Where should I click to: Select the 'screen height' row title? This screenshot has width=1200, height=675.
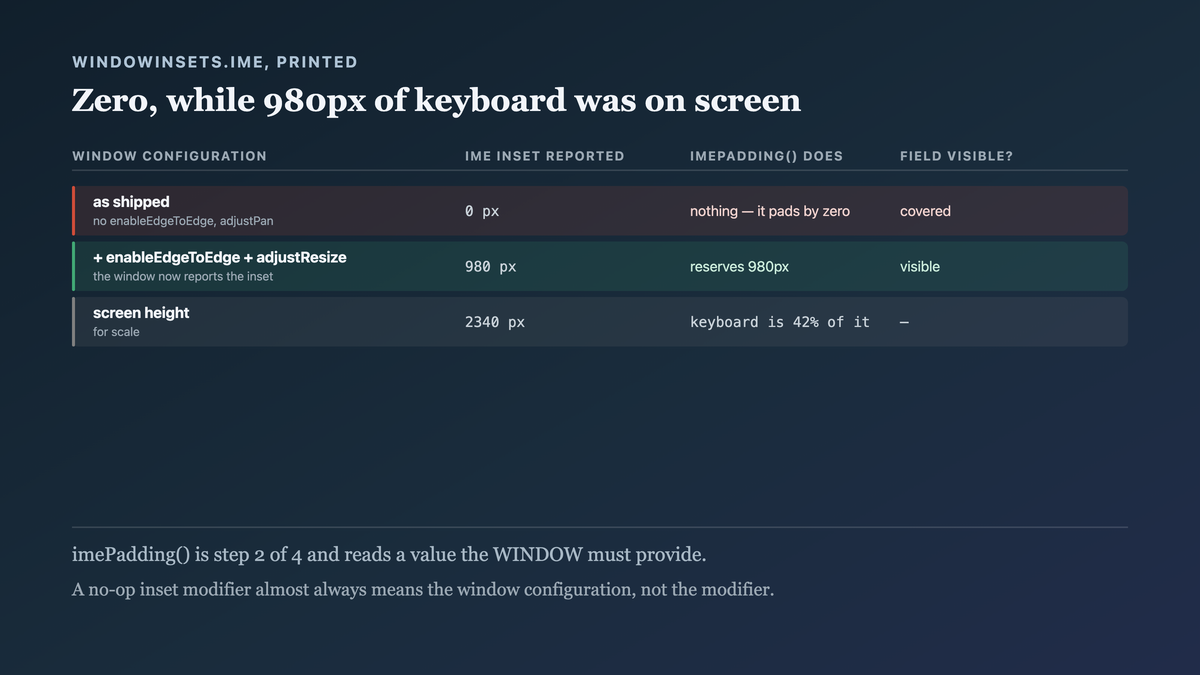click(x=141, y=313)
